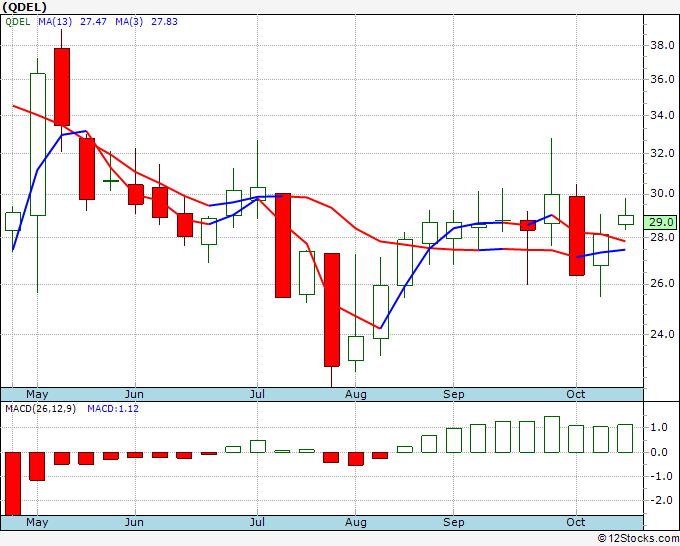Click the big red candle at start of October

point(577,236)
